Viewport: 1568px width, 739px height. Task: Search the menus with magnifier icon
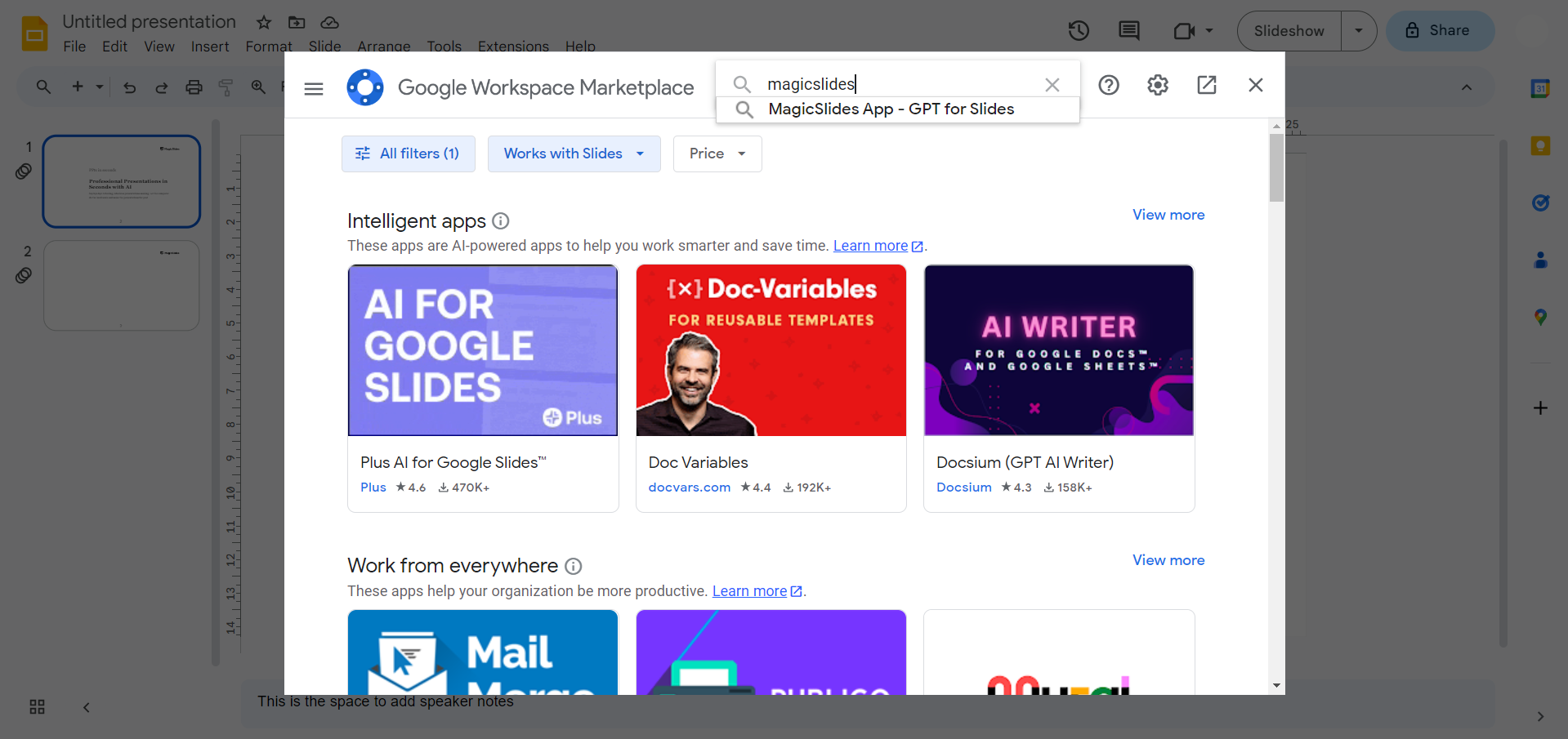pyautogui.click(x=43, y=87)
